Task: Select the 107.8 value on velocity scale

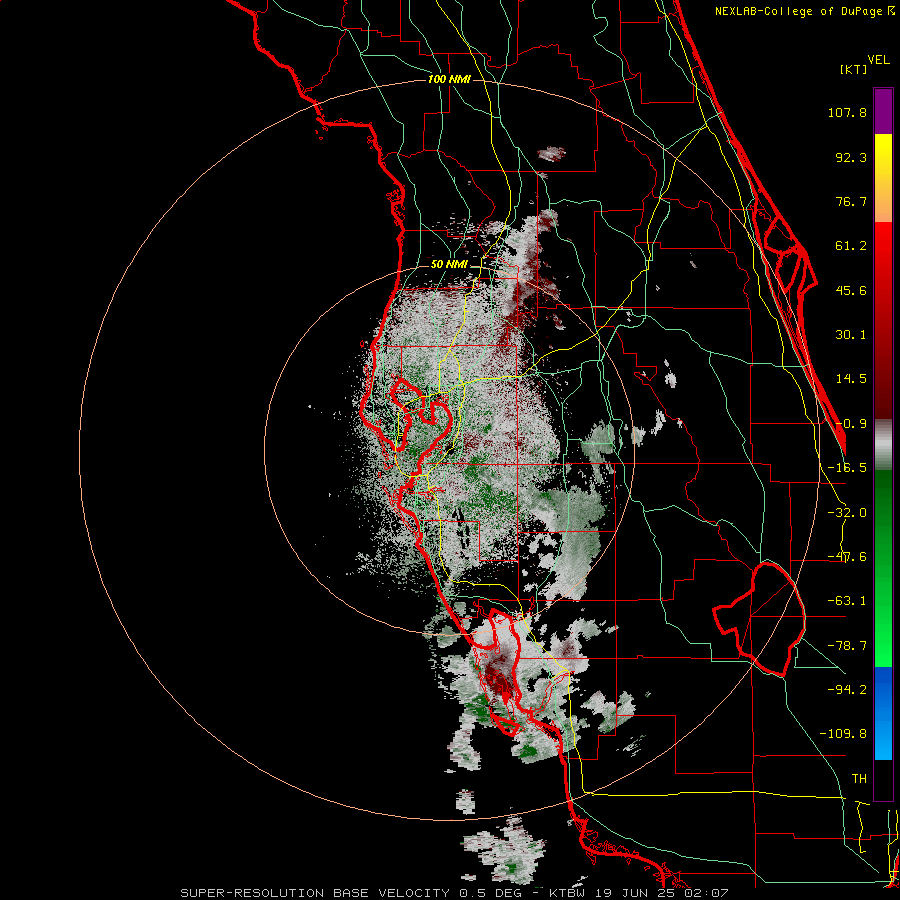Action: (x=847, y=112)
